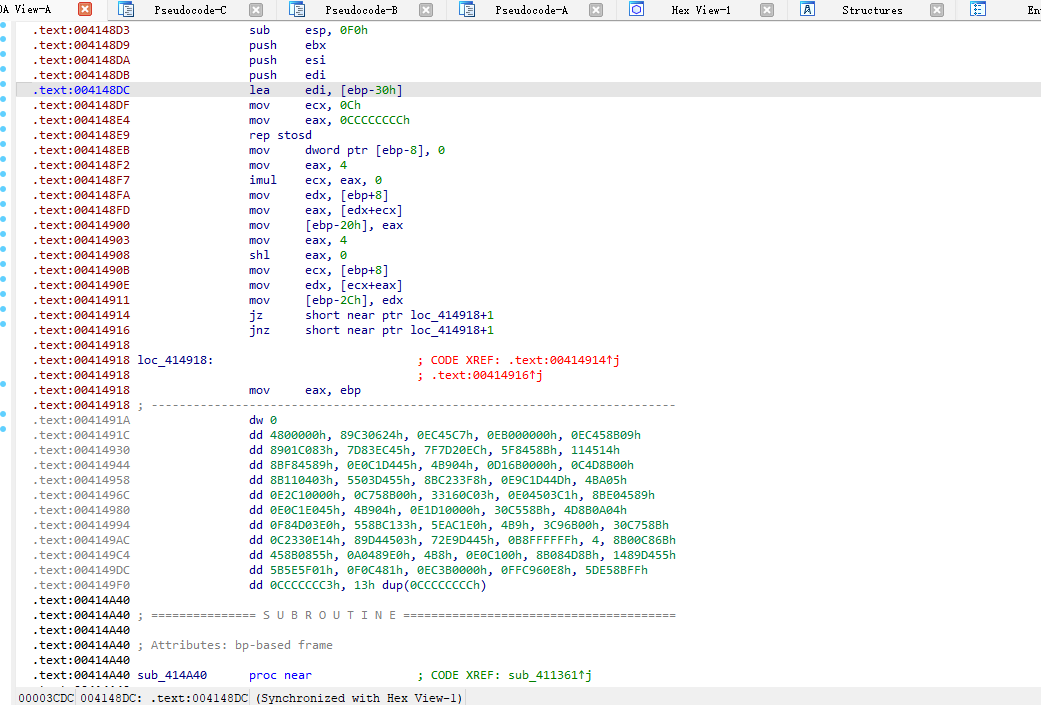Click the Hex View-1 tab icon
This screenshot has height=705, width=1041.
click(x=637, y=10)
